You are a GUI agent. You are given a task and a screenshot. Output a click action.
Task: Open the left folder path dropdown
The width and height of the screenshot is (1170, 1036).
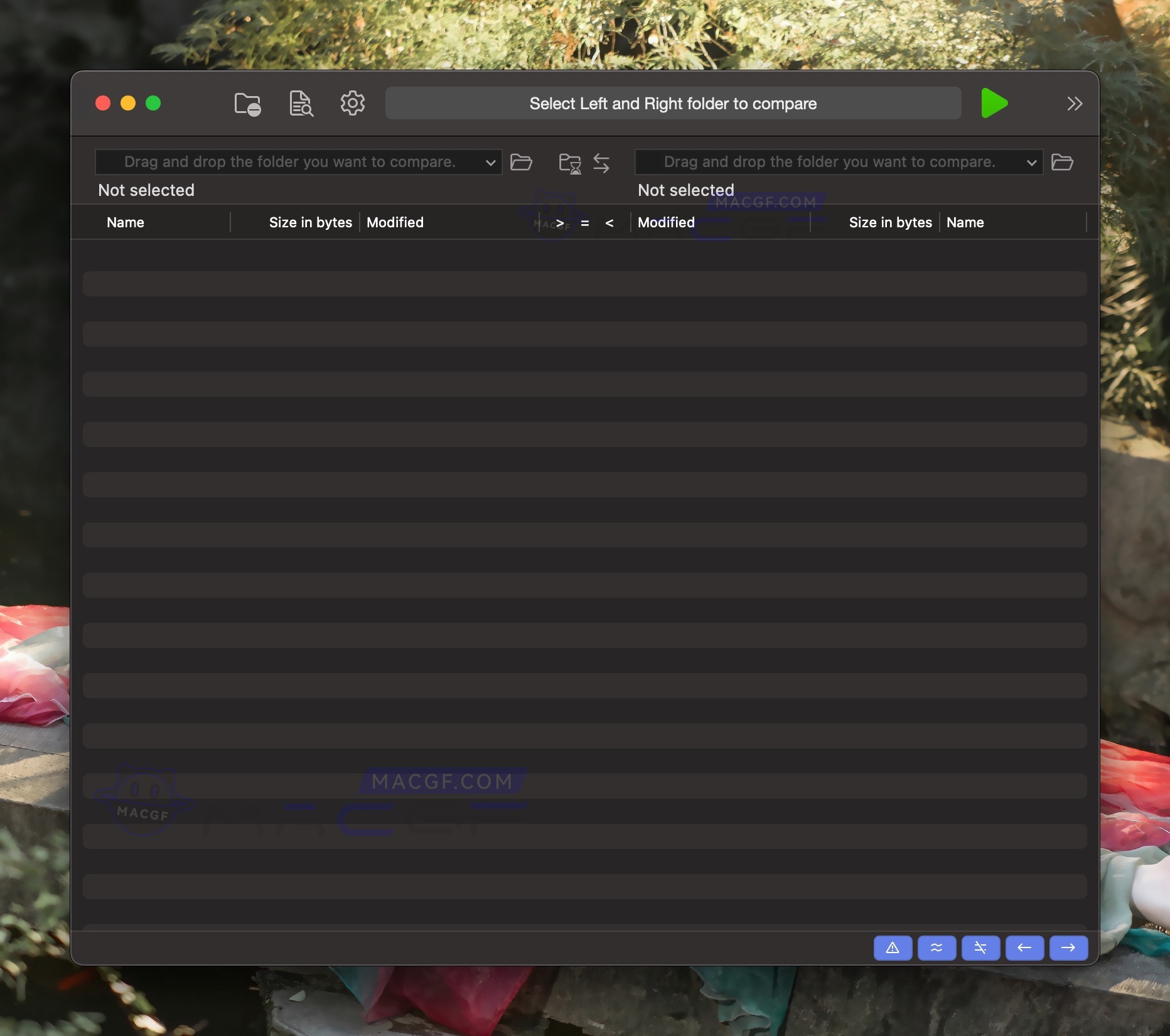pyautogui.click(x=491, y=162)
